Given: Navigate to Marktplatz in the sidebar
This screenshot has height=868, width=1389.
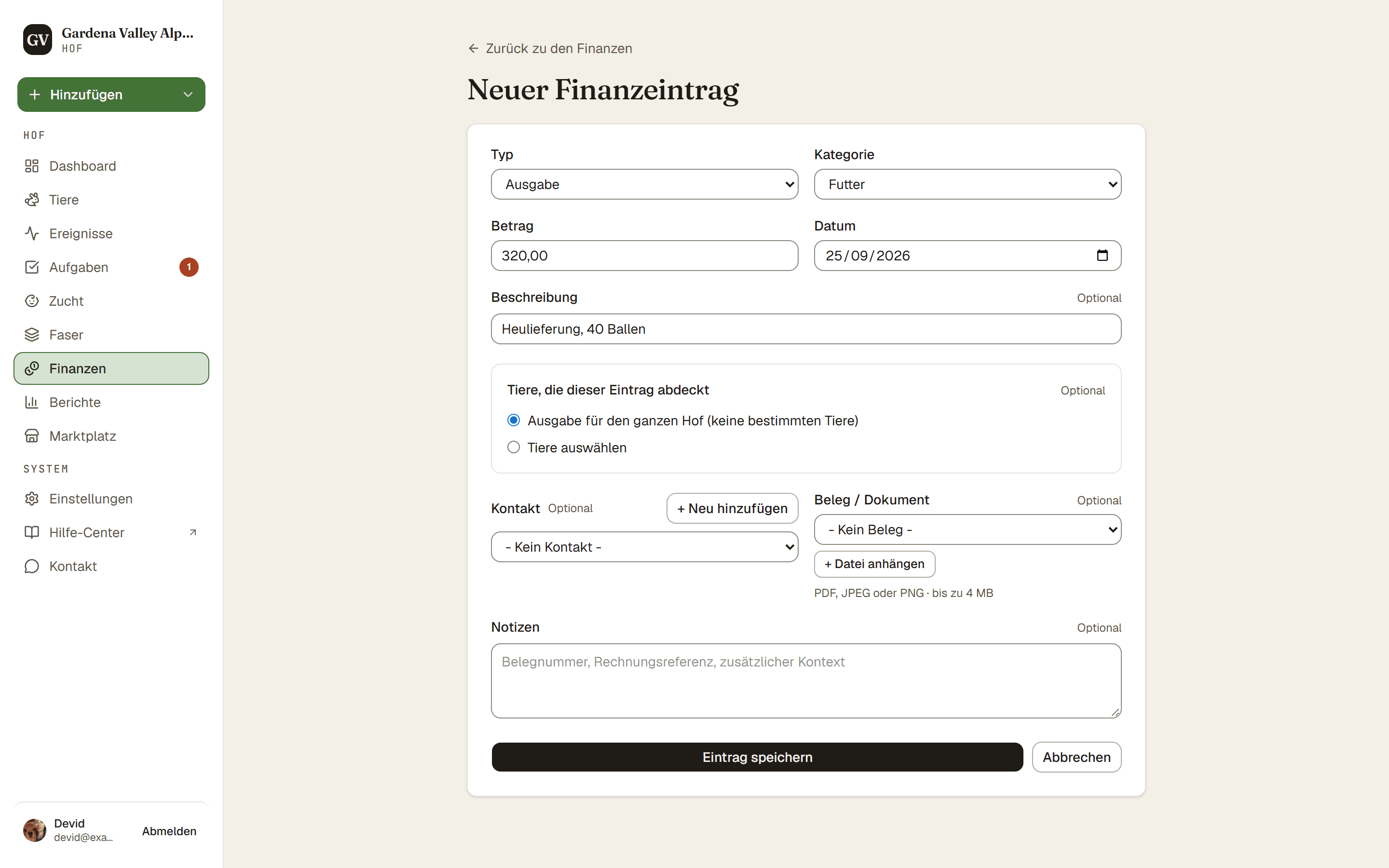Looking at the screenshot, I should pyautogui.click(x=111, y=436).
